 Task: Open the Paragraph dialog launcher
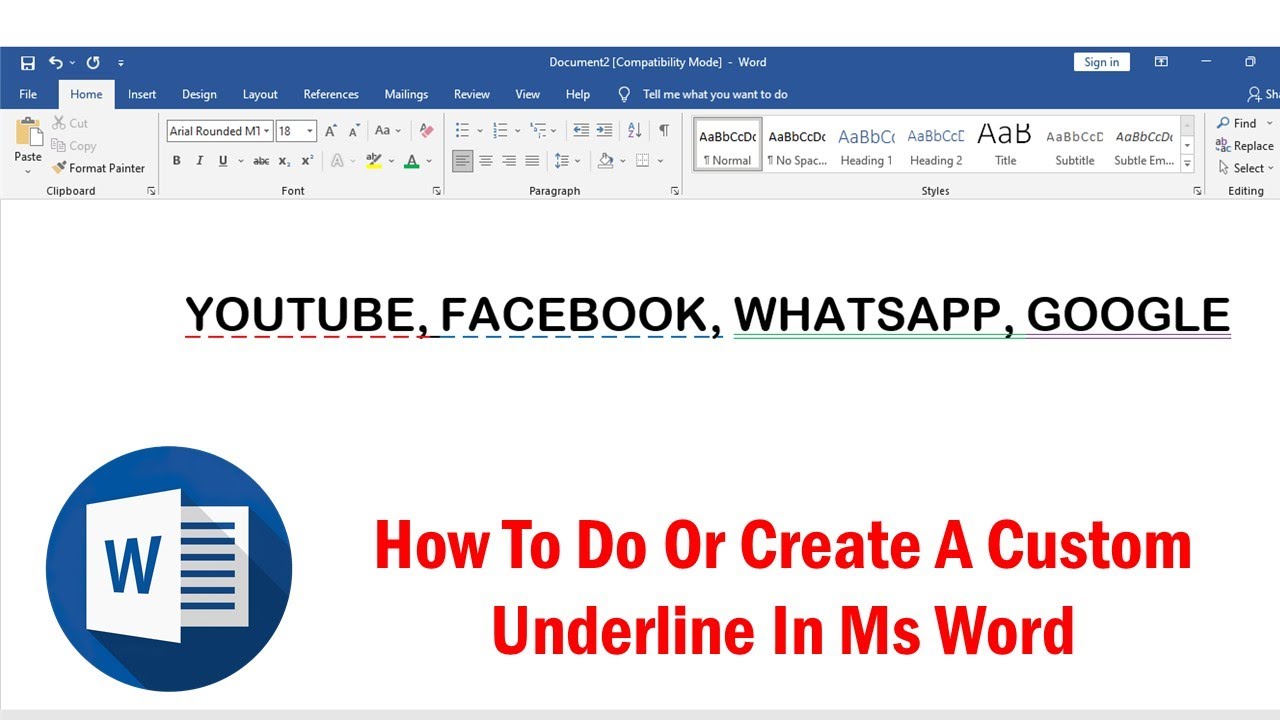point(676,190)
